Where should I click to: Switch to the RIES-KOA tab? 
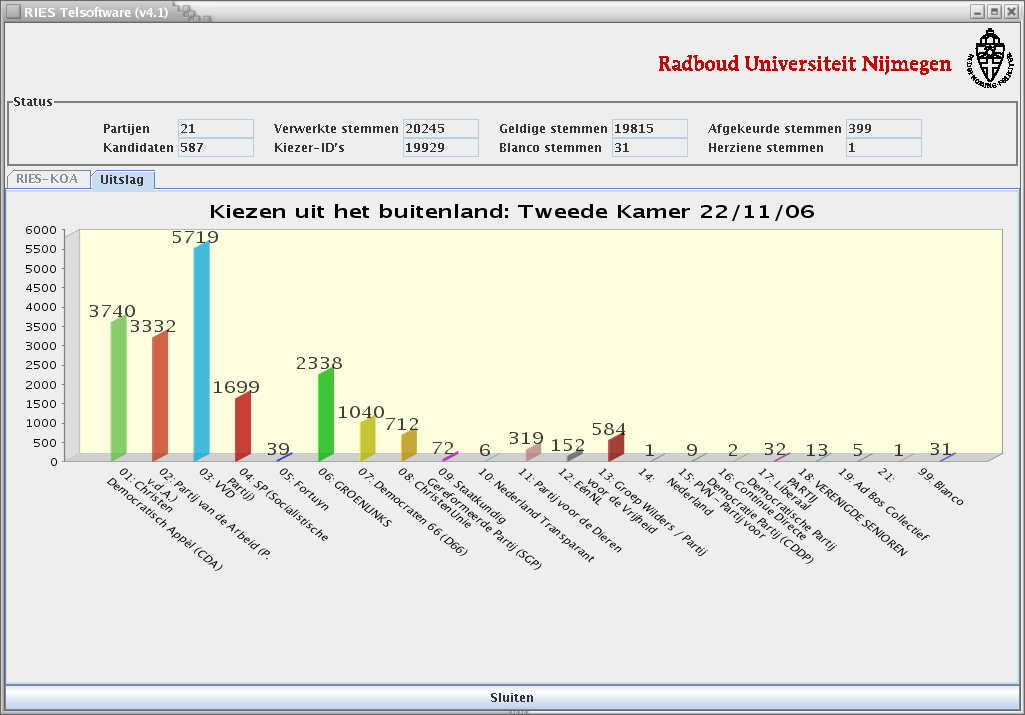point(47,179)
